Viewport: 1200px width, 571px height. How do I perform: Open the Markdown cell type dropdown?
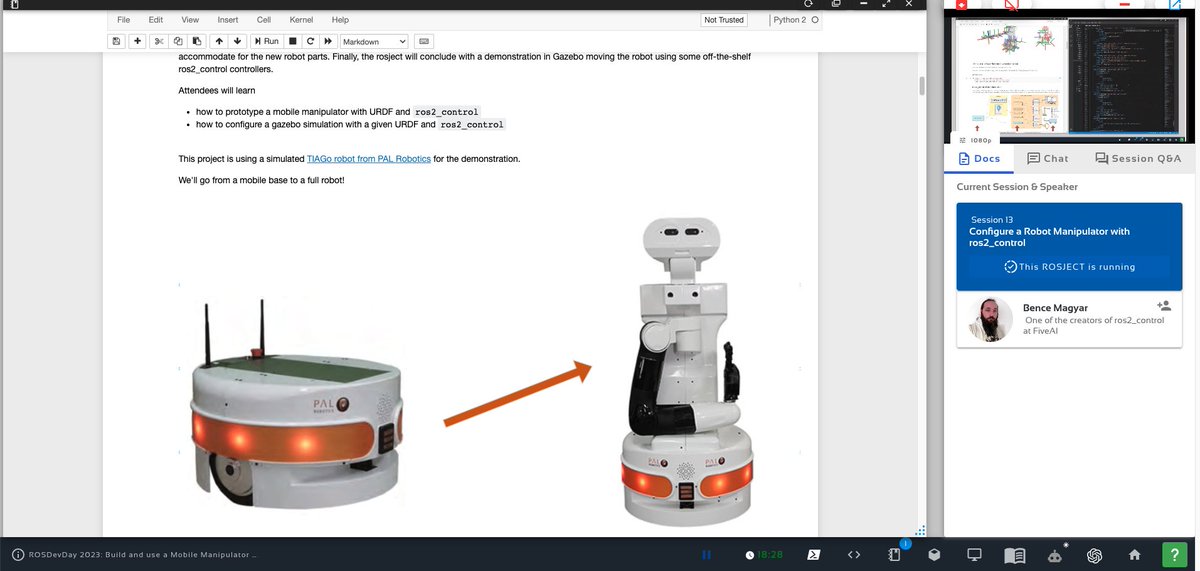(x=374, y=41)
